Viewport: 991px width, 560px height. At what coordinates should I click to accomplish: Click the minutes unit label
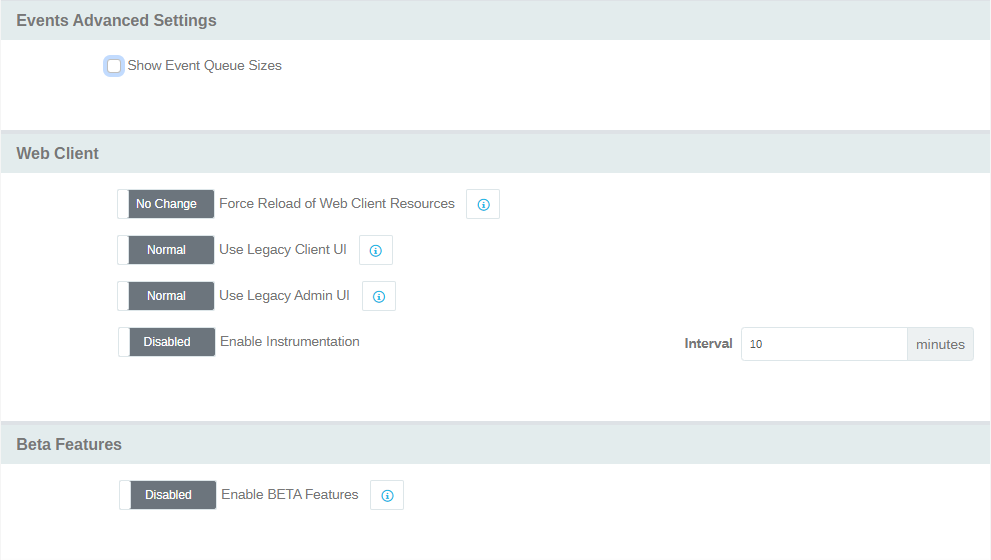[940, 344]
